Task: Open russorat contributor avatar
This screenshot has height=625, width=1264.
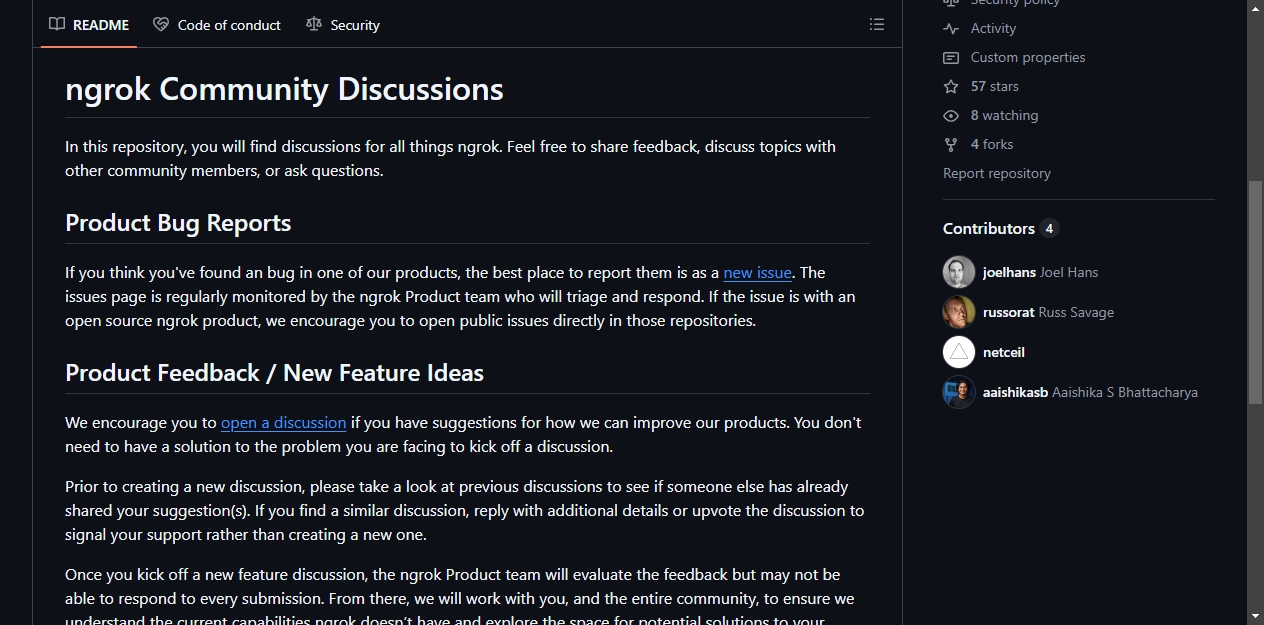Action: pyautogui.click(x=959, y=312)
